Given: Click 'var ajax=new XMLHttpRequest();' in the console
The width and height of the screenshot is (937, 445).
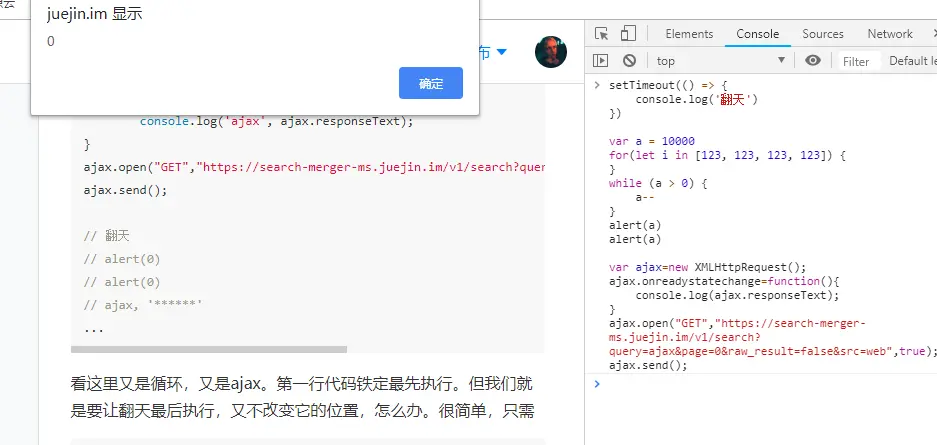Looking at the screenshot, I should tap(708, 267).
